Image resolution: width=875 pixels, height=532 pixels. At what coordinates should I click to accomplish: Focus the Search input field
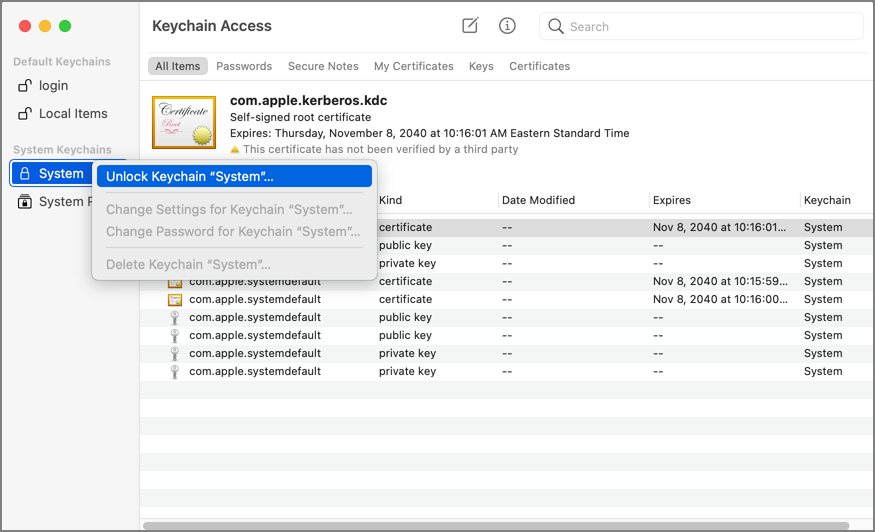point(701,26)
